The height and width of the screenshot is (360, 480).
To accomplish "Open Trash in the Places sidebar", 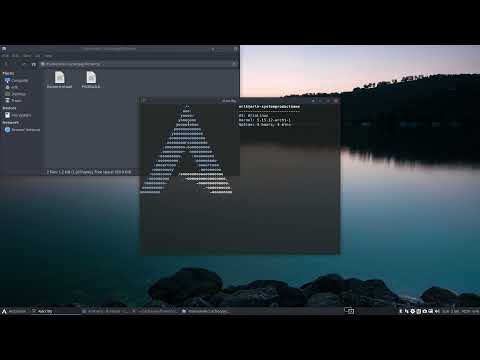I will (13, 100).
